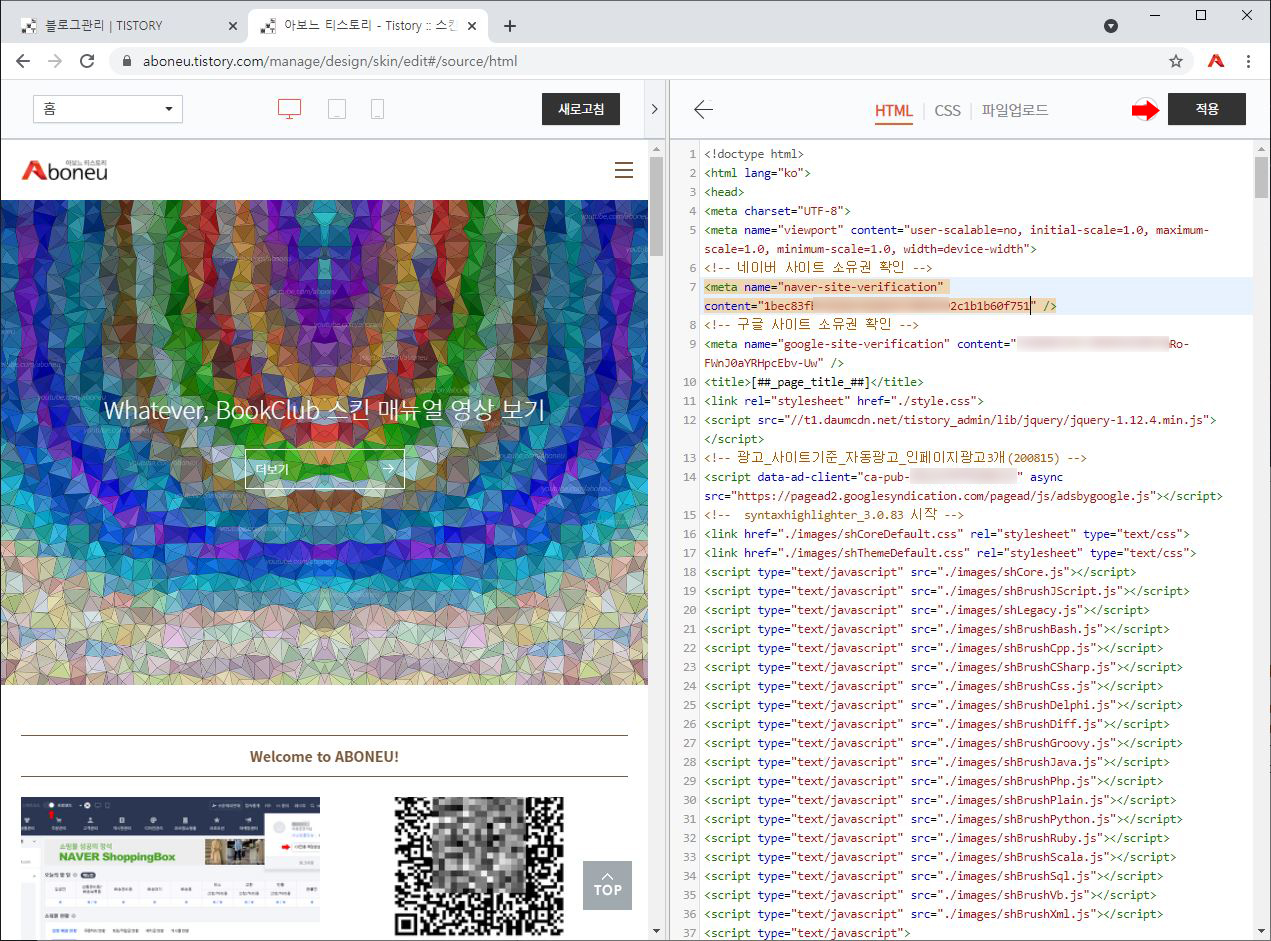Click the line with <!doctype html>
Image resolution: width=1271 pixels, height=941 pixels.
tap(754, 154)
